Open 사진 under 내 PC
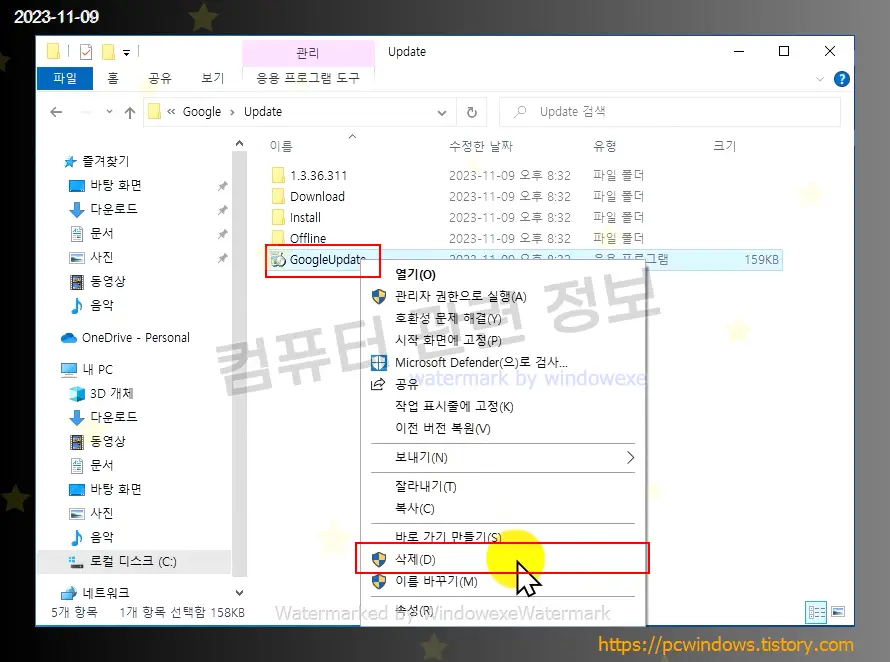 coord(102,513)
